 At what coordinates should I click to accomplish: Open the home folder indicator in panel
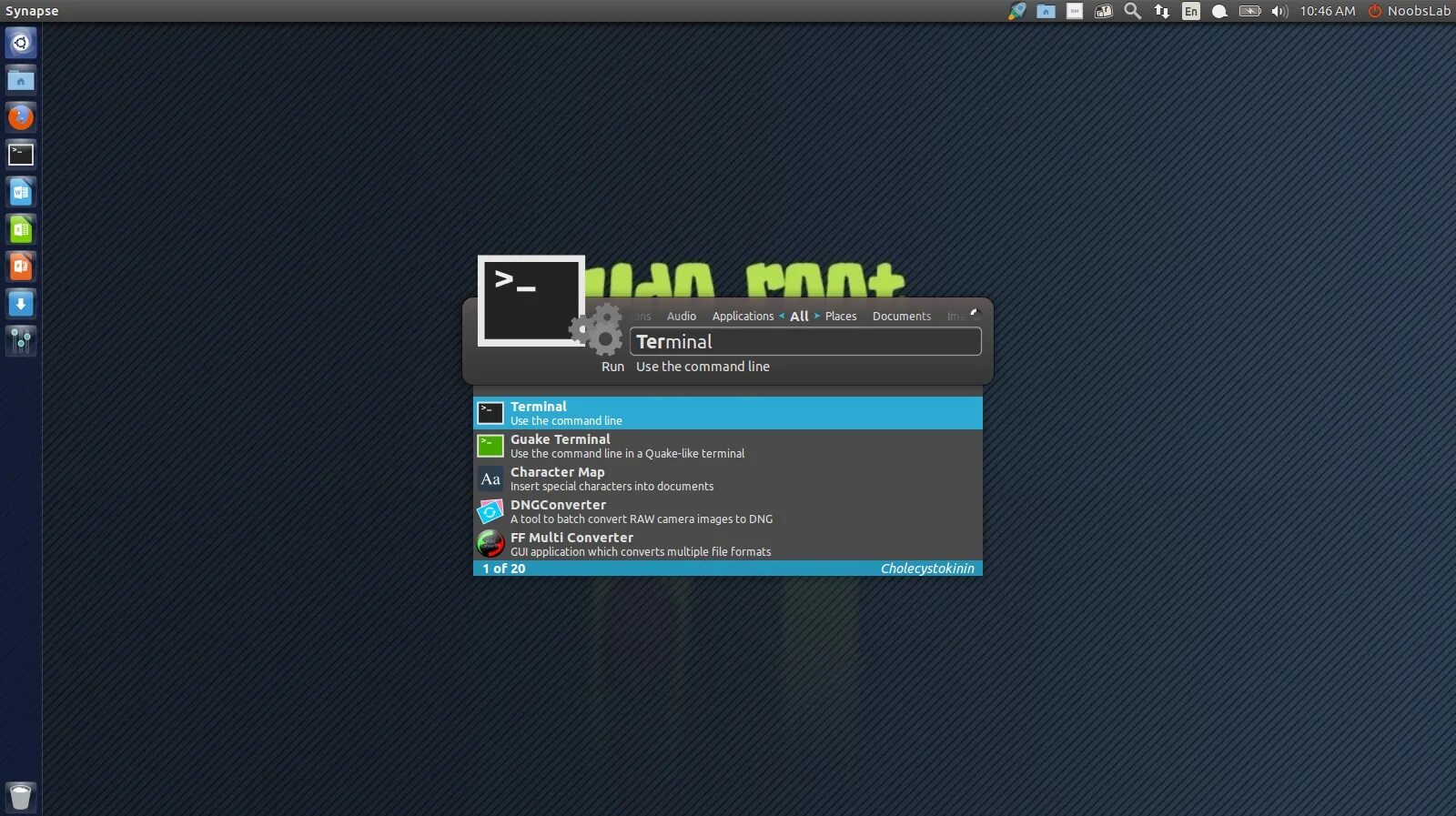pyautogui.click(x=1046, y=11)
